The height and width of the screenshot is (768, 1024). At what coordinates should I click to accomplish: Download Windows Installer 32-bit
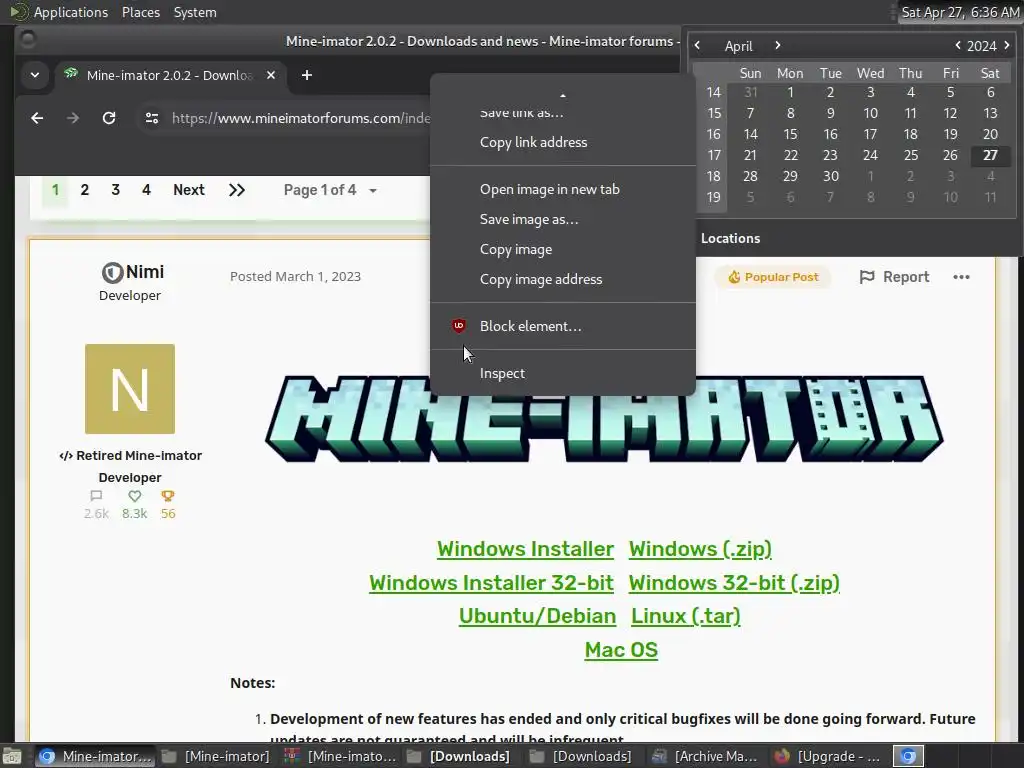(491, 583)
